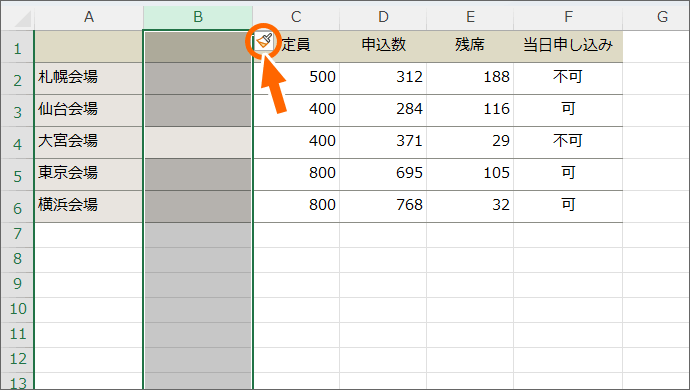Select row 5 header
The height and width of the screenshot is (390, 690).
[17, 175]
